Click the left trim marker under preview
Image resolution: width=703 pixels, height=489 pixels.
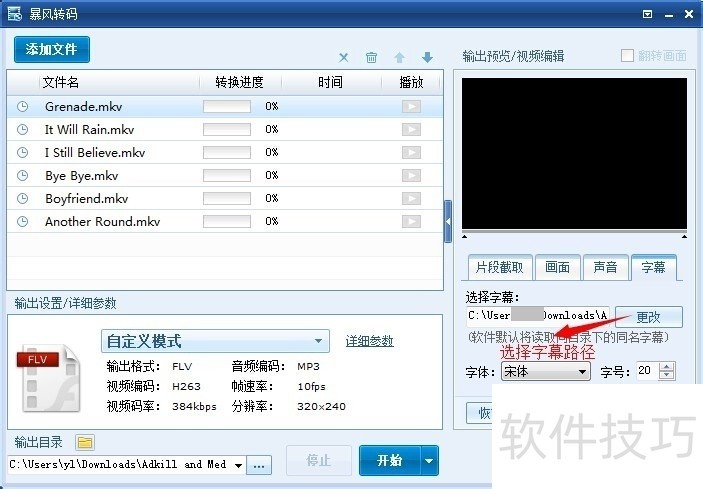[x=464, y=237]
